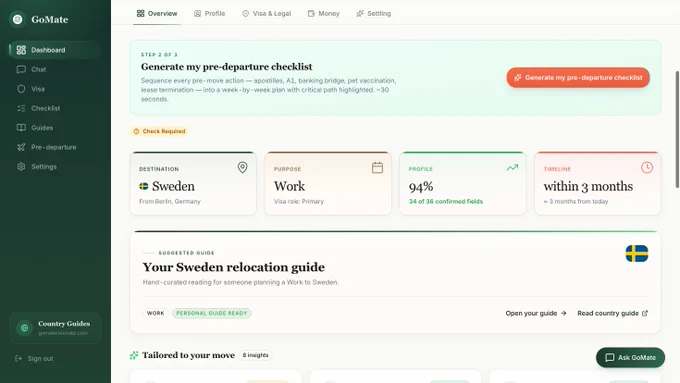Click Generate my pre-departure checklist button
Image resolution: width=680 pixels, height=383 pixels.
(x=578, y=78)
